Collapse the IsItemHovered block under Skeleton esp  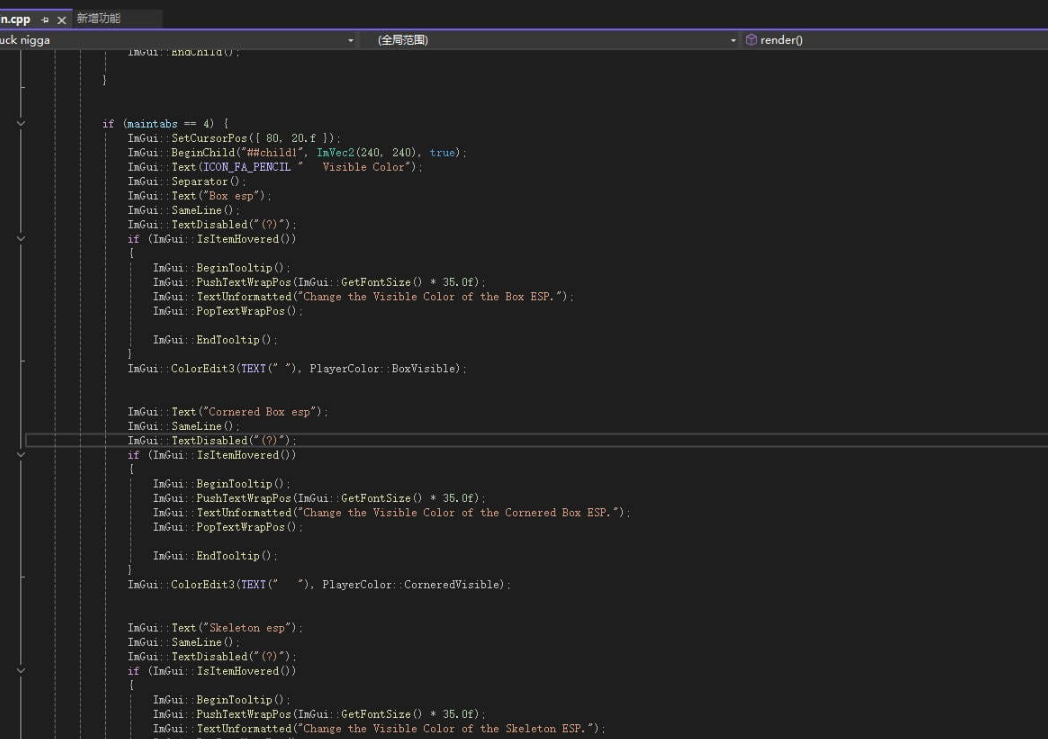(x=21, y=670)
